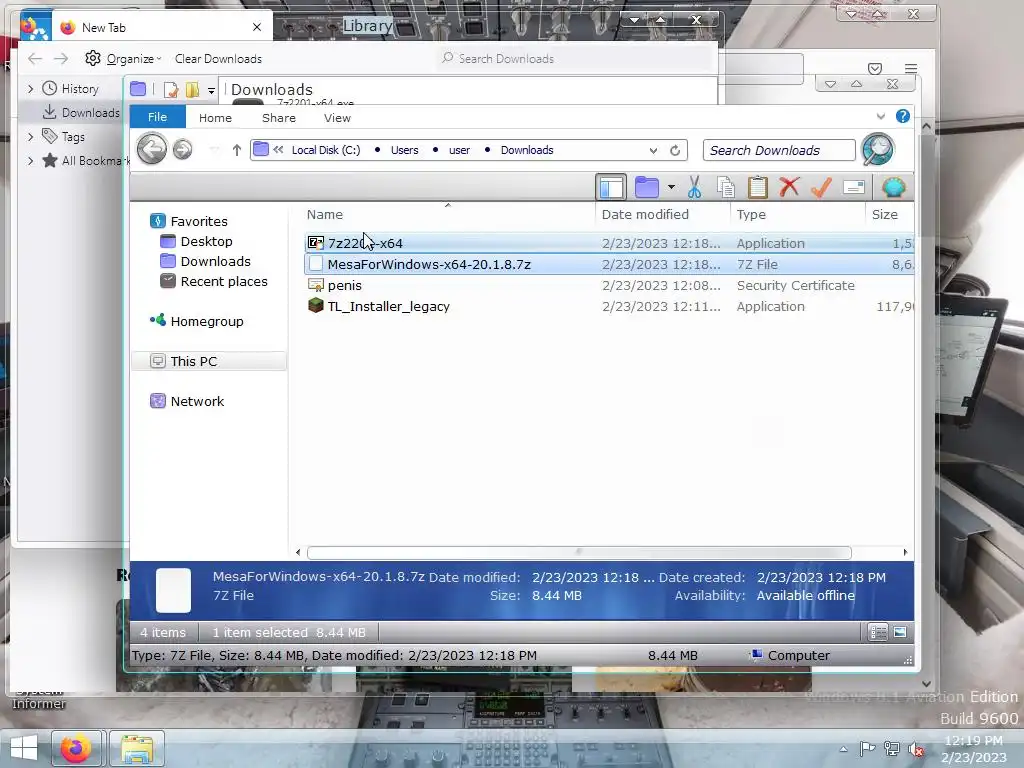Click File Explorer taskbar icon
1024x768 pixels.
tap(136, 748)
